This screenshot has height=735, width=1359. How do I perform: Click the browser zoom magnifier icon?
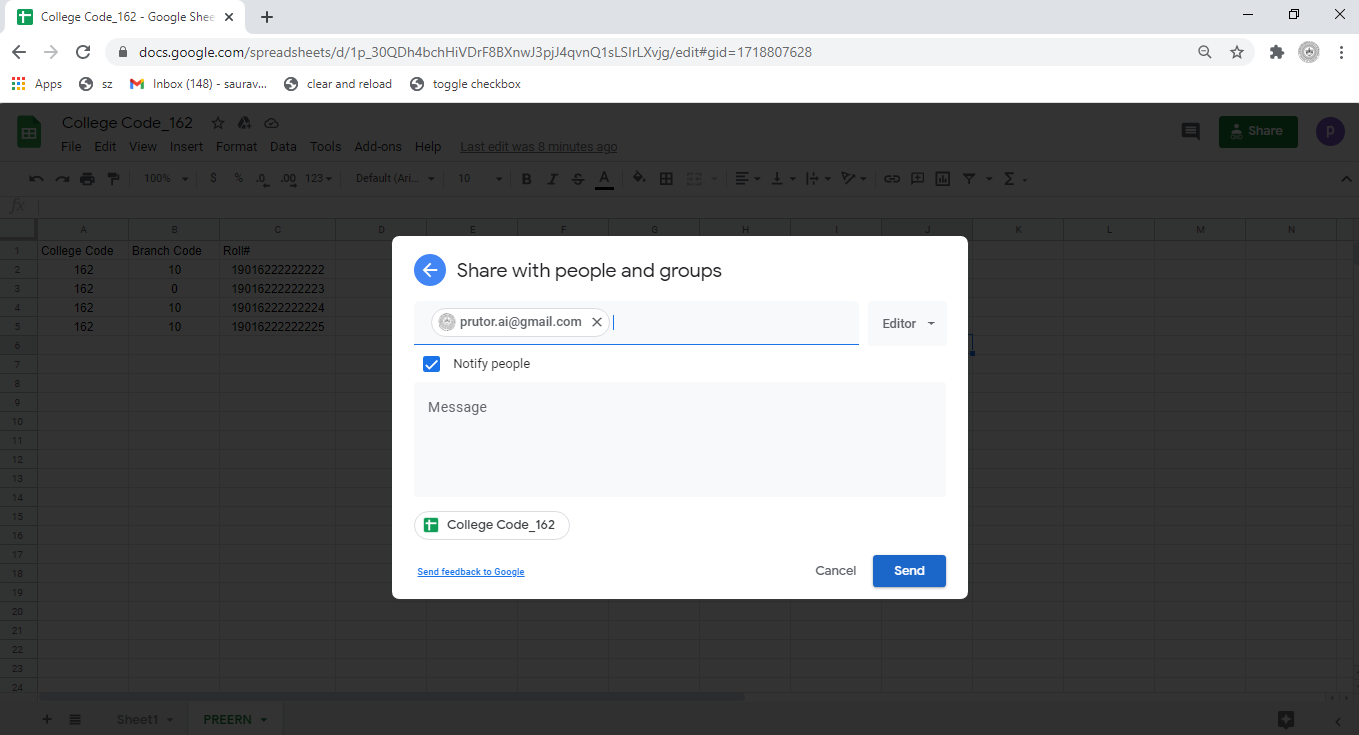1205,52
